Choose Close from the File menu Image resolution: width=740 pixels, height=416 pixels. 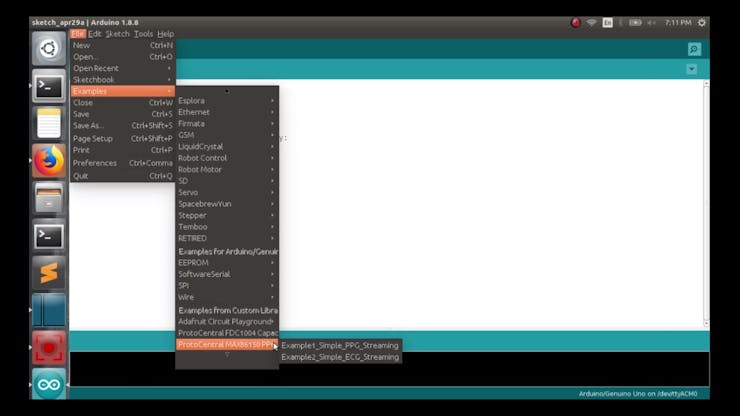(x=123, y=102)
